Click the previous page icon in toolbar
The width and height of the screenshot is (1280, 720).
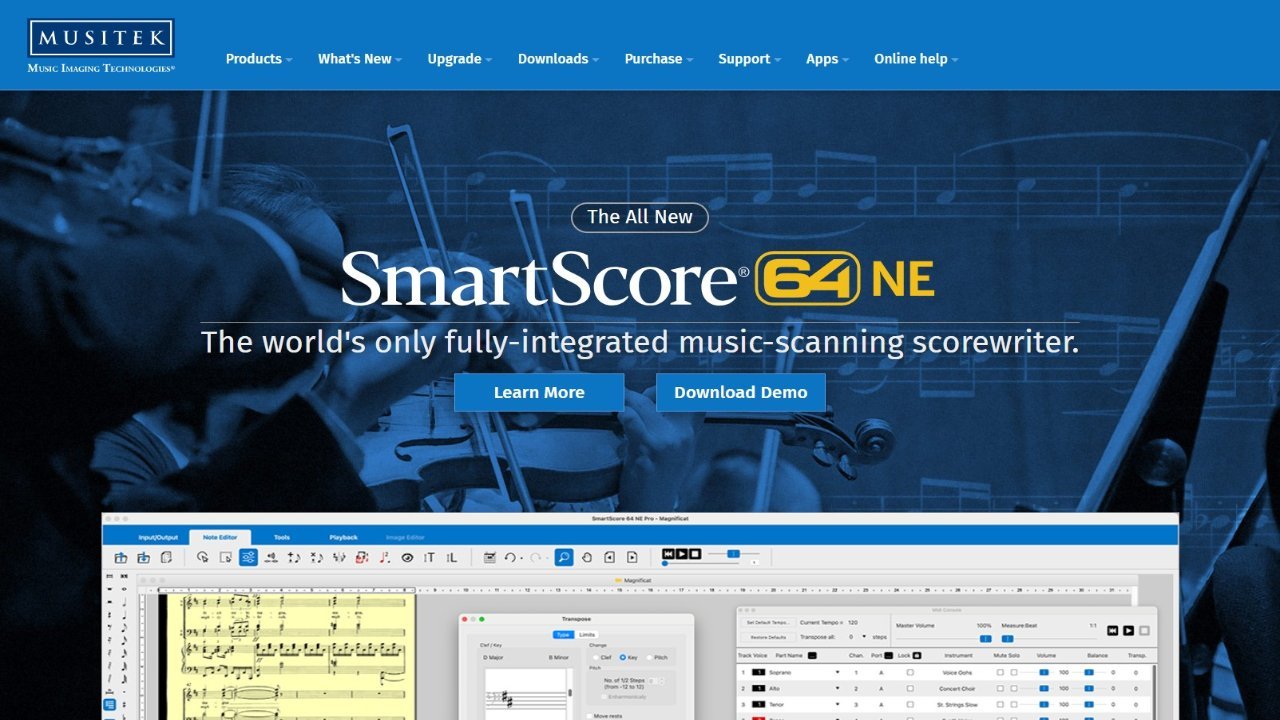[610, 557]
